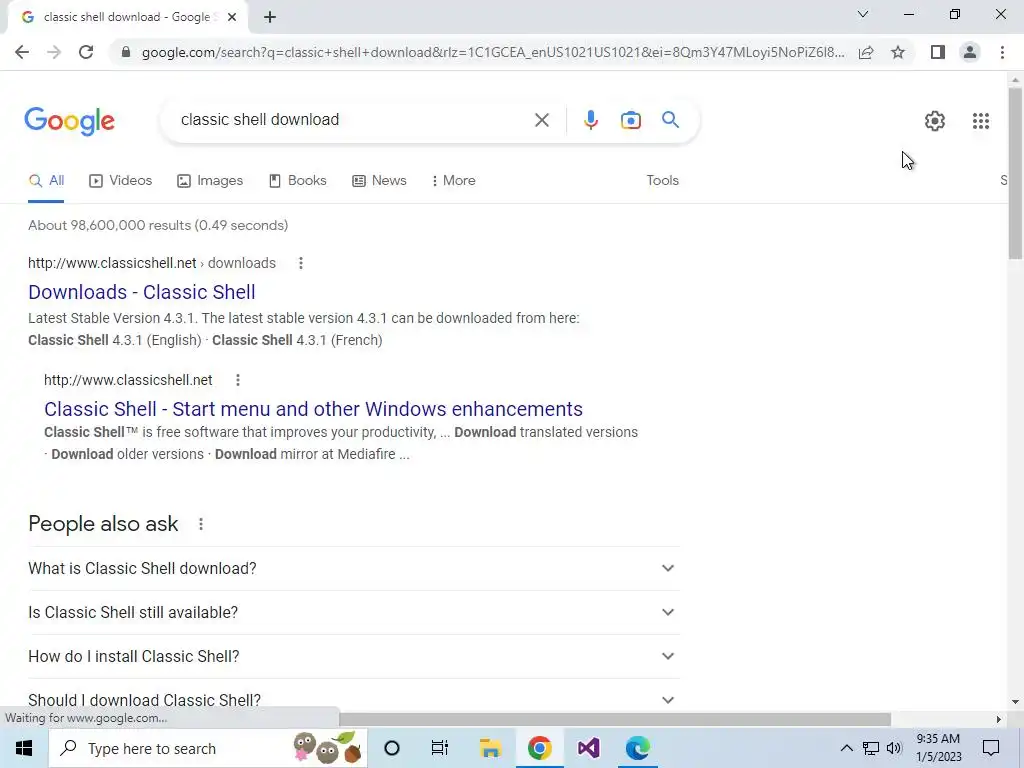Viewport: 1024px width, 768px height.
Task: View site information via lock icon
Action: click(x=126, y=52)
